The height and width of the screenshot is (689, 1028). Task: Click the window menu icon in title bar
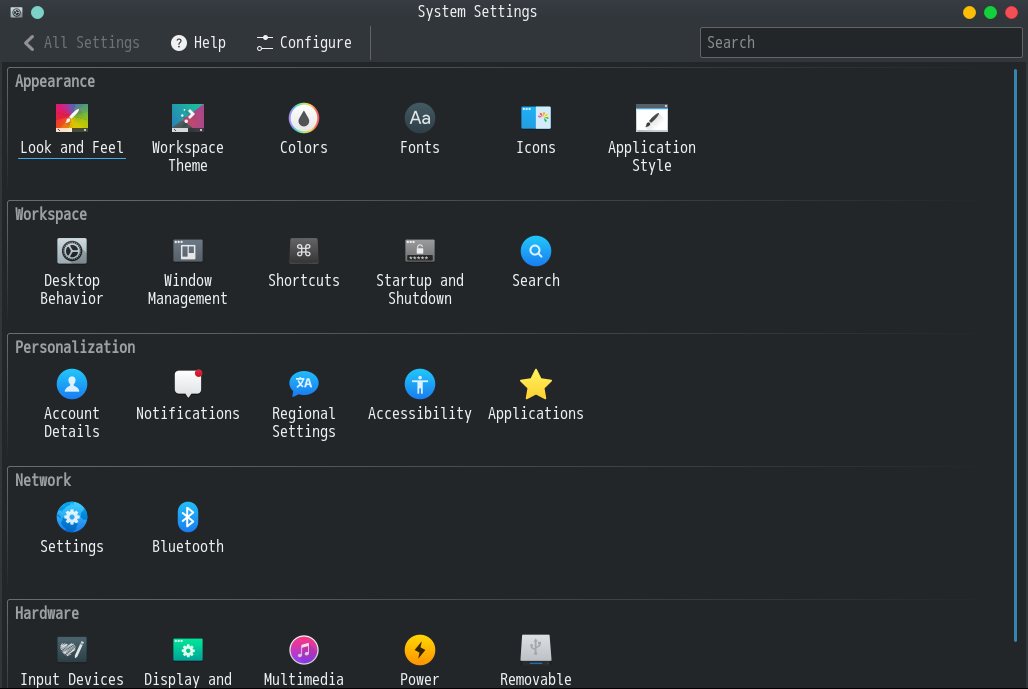pyautogui.click(x=16, y=12)
